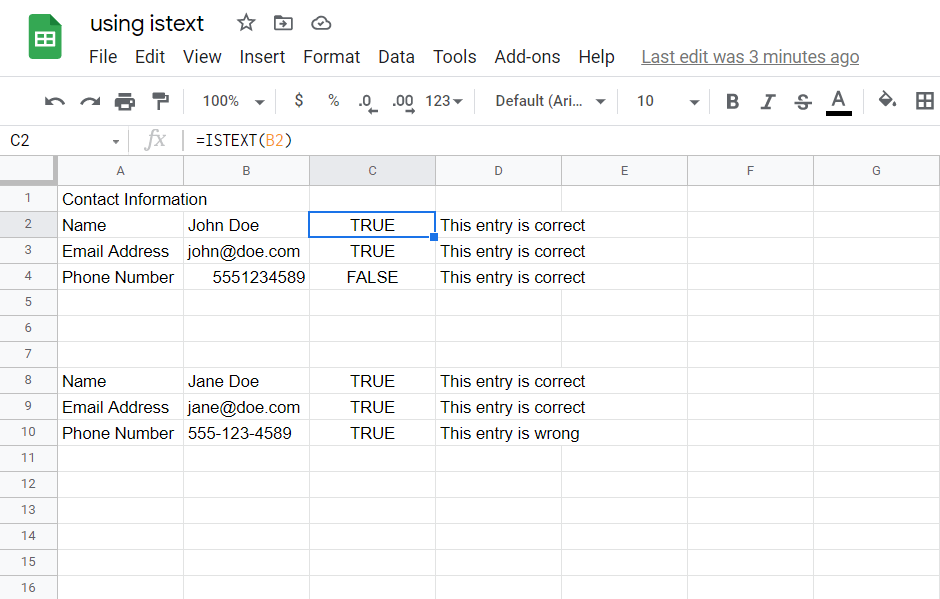Select the 'Phone Number' cell in row 4
The image size is (940, 599).
coord(120,277)
